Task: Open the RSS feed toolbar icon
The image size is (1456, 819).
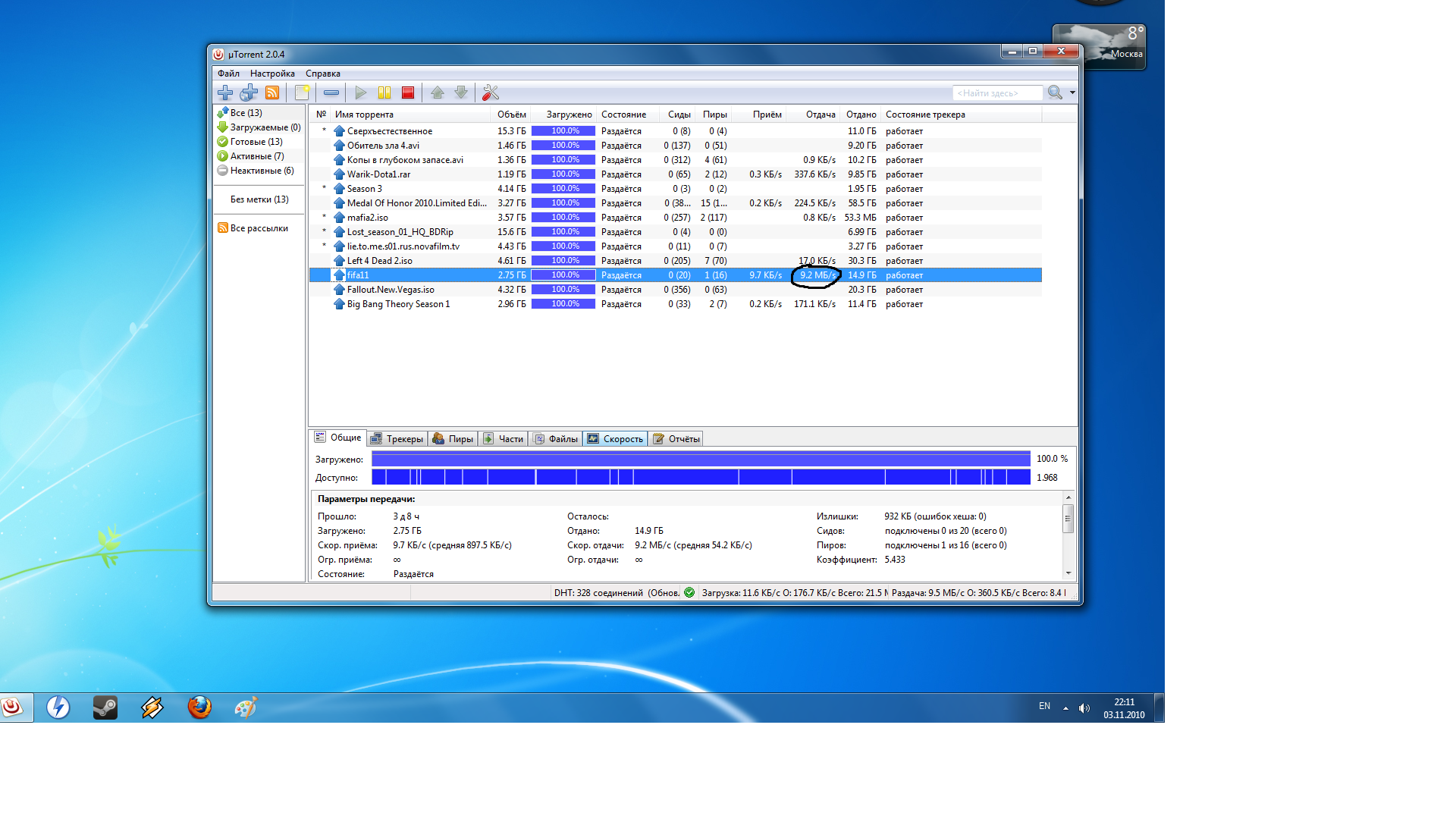Action: tap(272, 93)
